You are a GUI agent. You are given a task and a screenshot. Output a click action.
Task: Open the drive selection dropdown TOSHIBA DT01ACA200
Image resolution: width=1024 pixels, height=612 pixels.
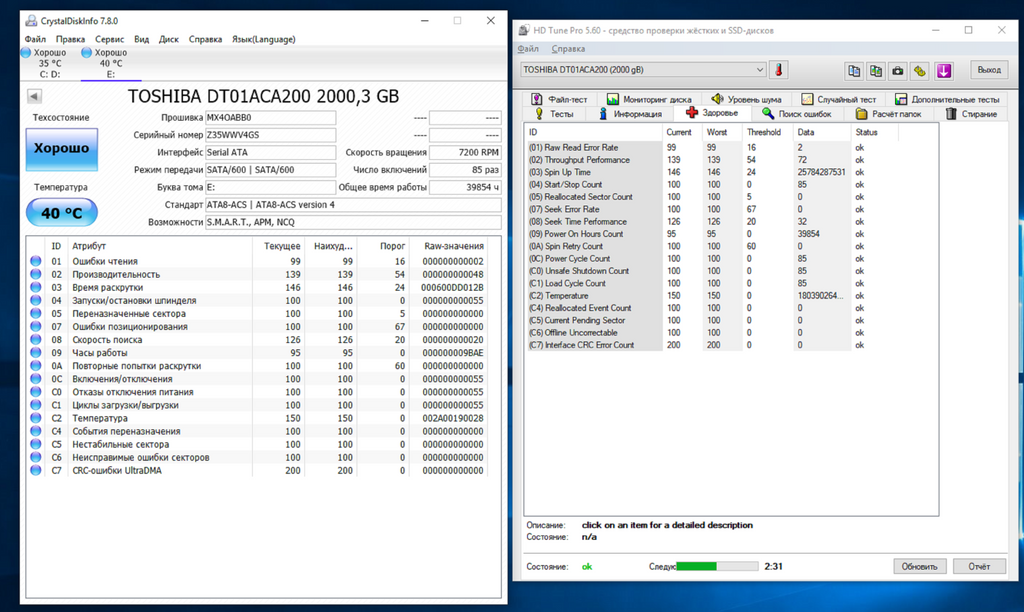(643, 70)
